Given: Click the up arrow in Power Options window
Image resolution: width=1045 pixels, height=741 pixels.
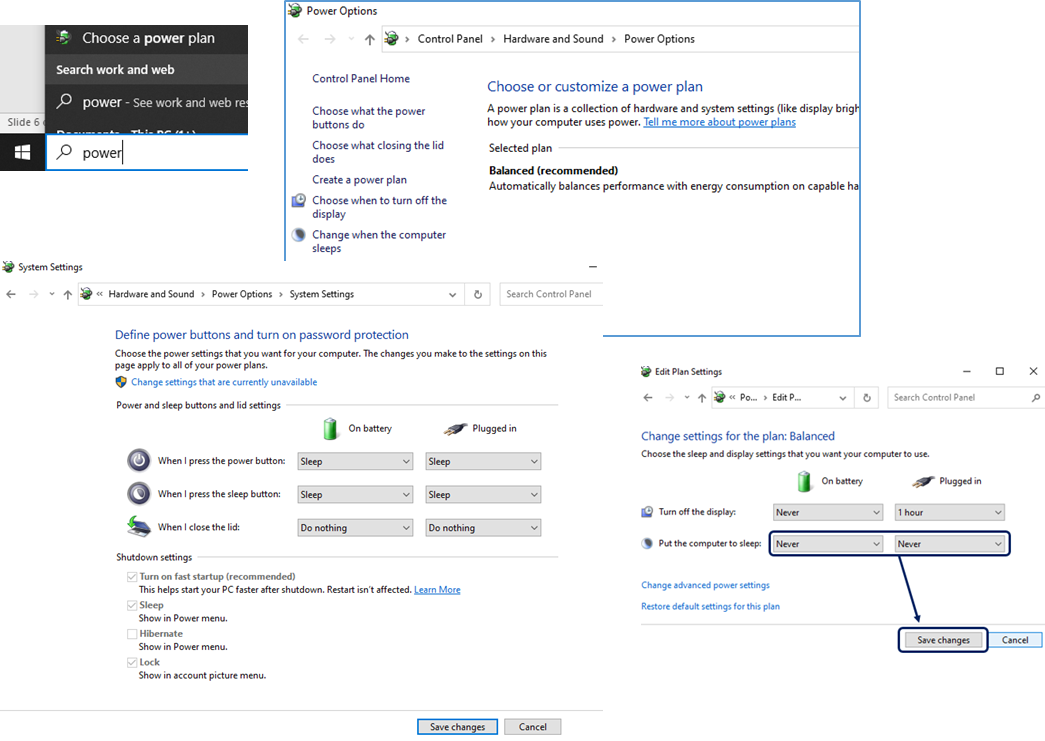Looking at the screenshot, I should point(370,39).
